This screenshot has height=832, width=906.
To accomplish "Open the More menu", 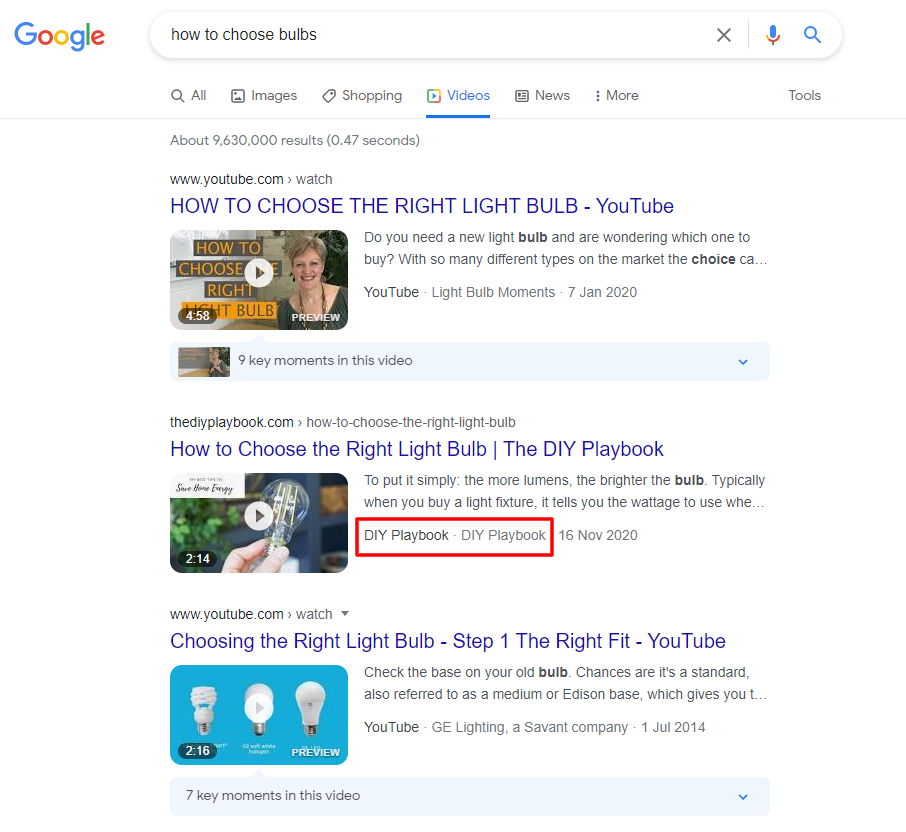I will 617,95.
